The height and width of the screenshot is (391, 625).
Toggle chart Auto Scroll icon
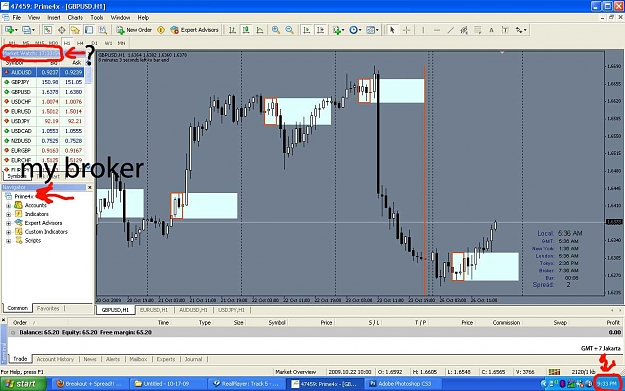coord(307,30)
